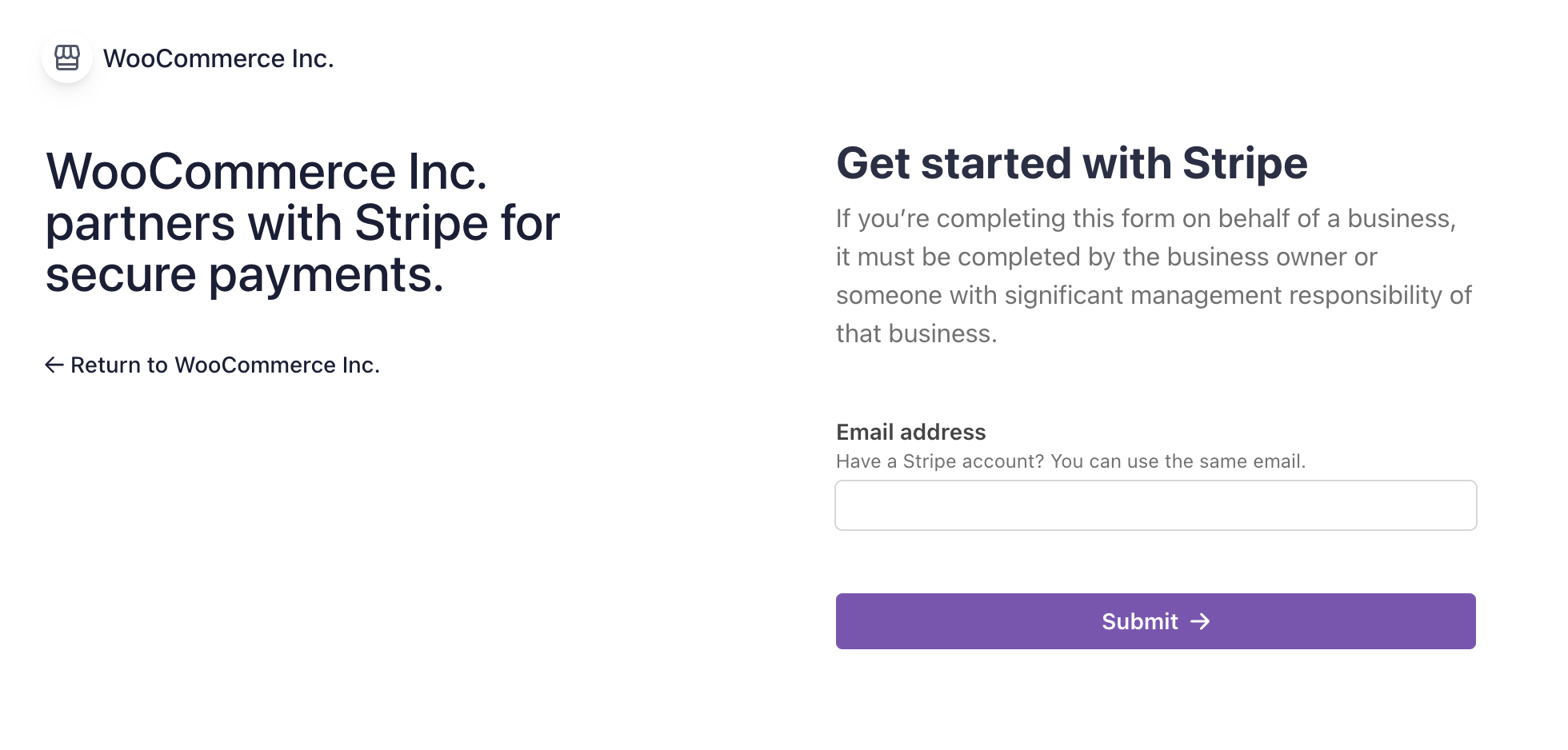Image resolution: width=1568 pixels, height=750 pixels.
Task: Click the purple Submit bar
Action: (x=1155, y=621)
